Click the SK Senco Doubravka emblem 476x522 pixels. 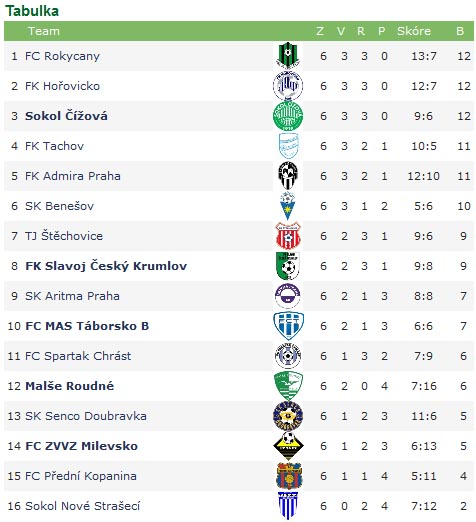pos(288,416)
